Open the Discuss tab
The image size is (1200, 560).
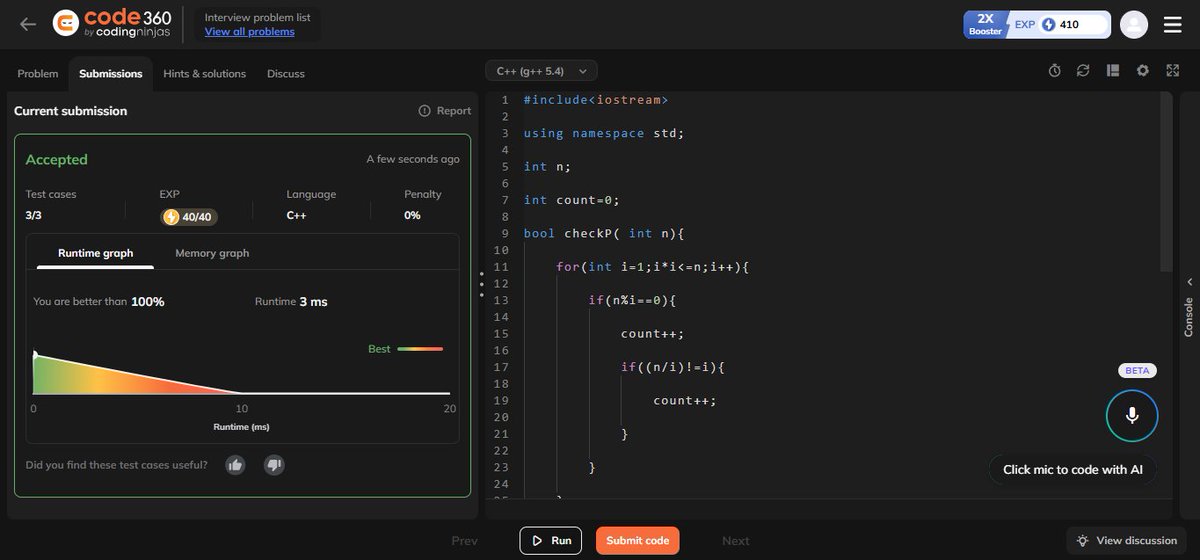click(286, 73)
